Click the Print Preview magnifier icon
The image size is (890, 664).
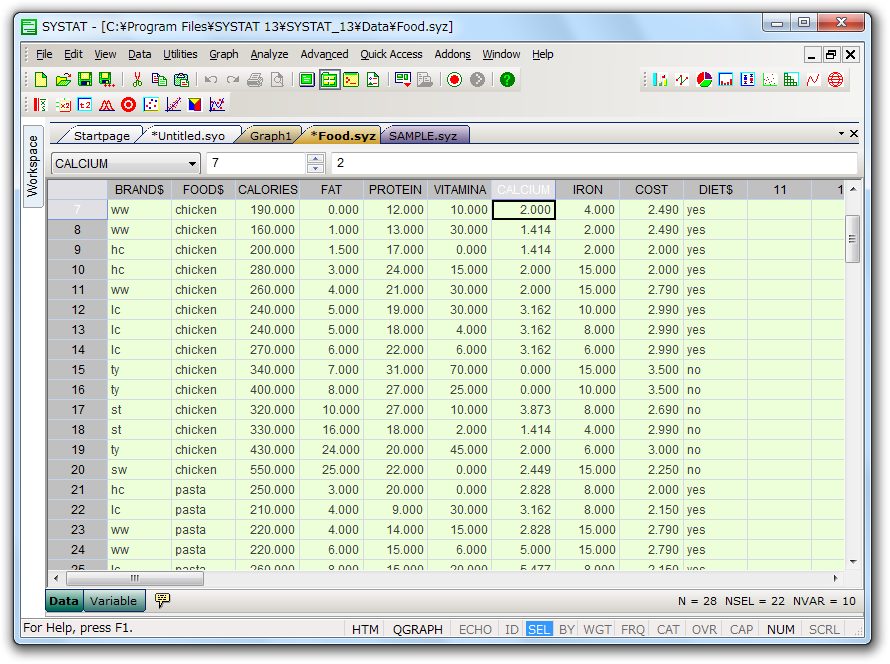277,79
